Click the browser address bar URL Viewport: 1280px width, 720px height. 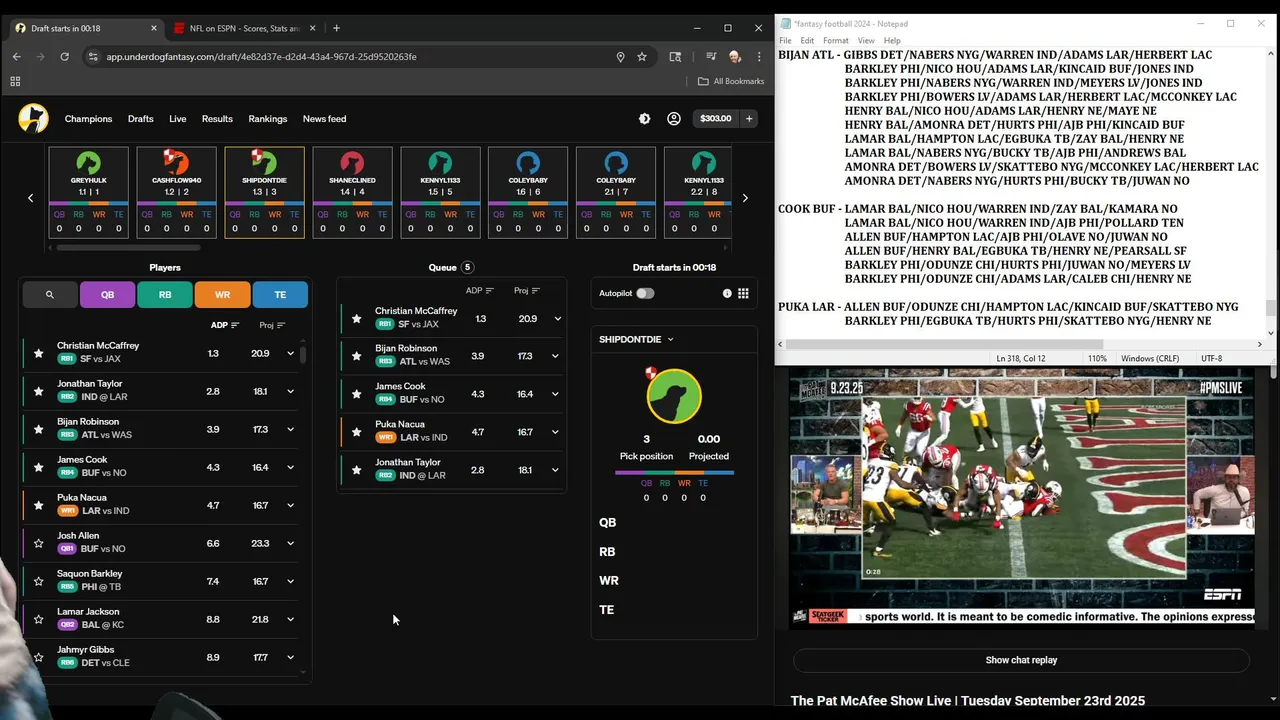262,57
